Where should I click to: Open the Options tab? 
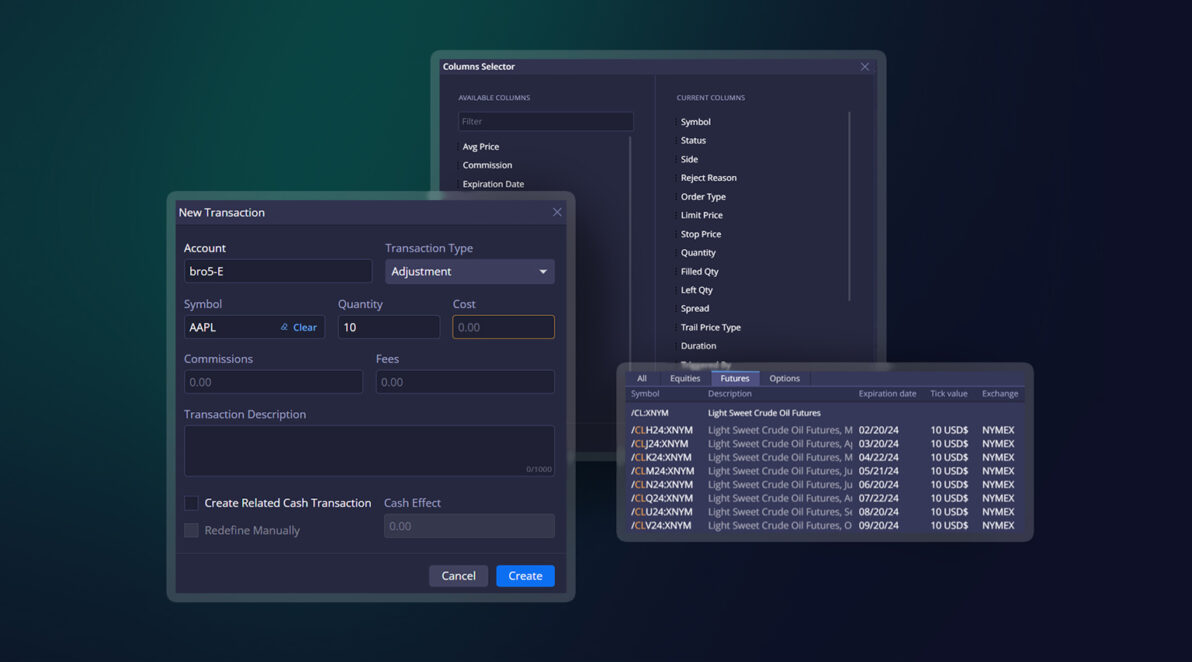(784, 378)
